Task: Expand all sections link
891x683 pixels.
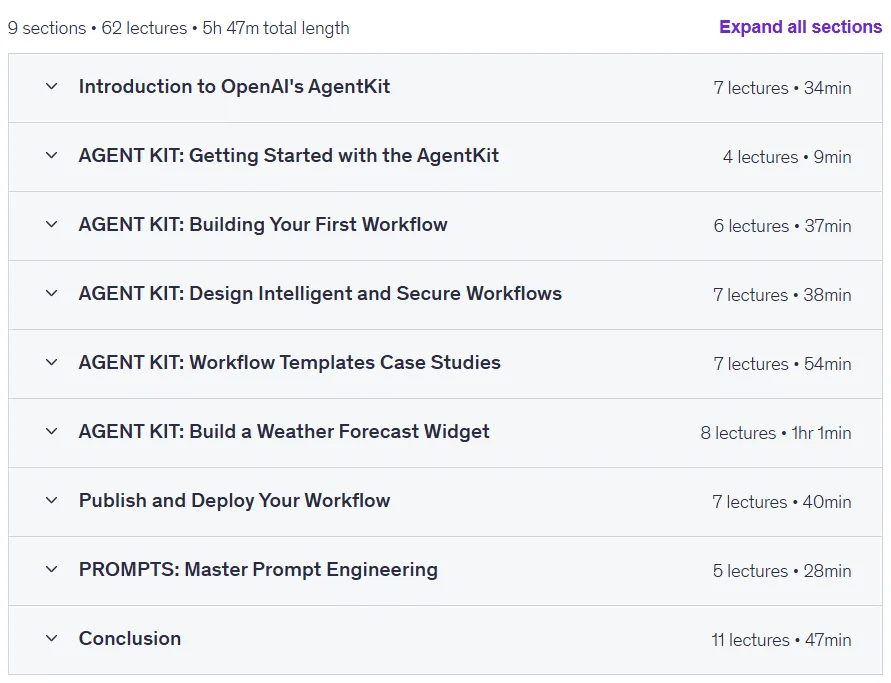Action: click(800, 27)
